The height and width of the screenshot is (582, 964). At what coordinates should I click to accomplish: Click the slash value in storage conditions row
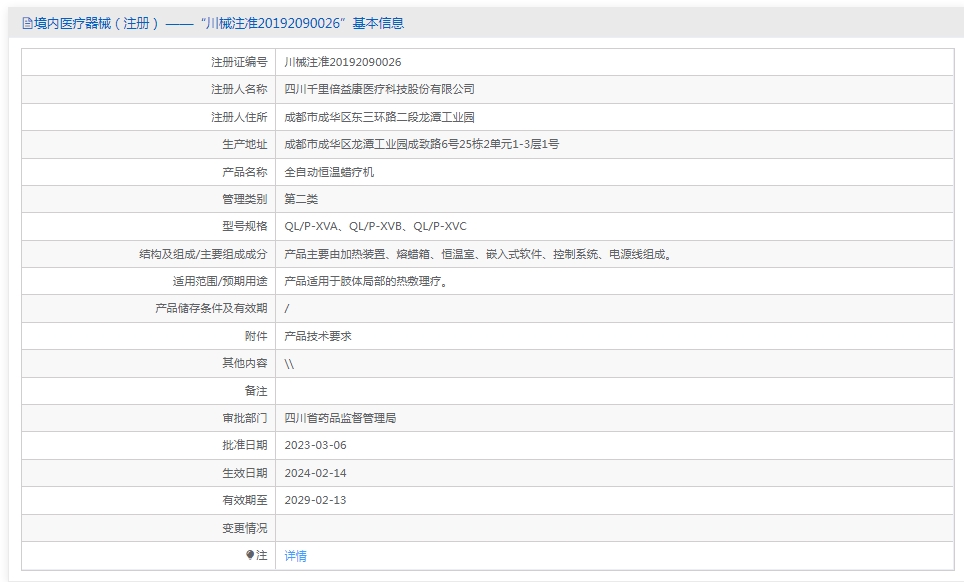coord(286,309)
